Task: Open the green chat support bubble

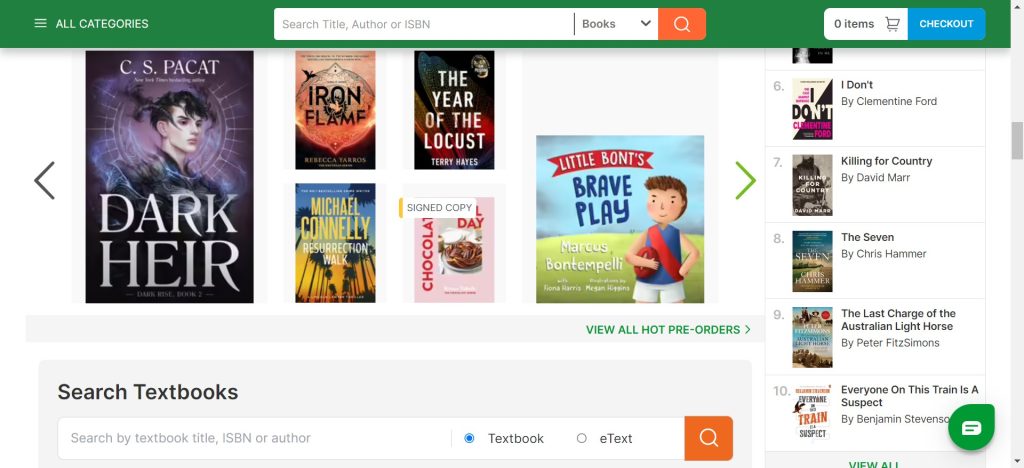Action: (x=971, y=428)
